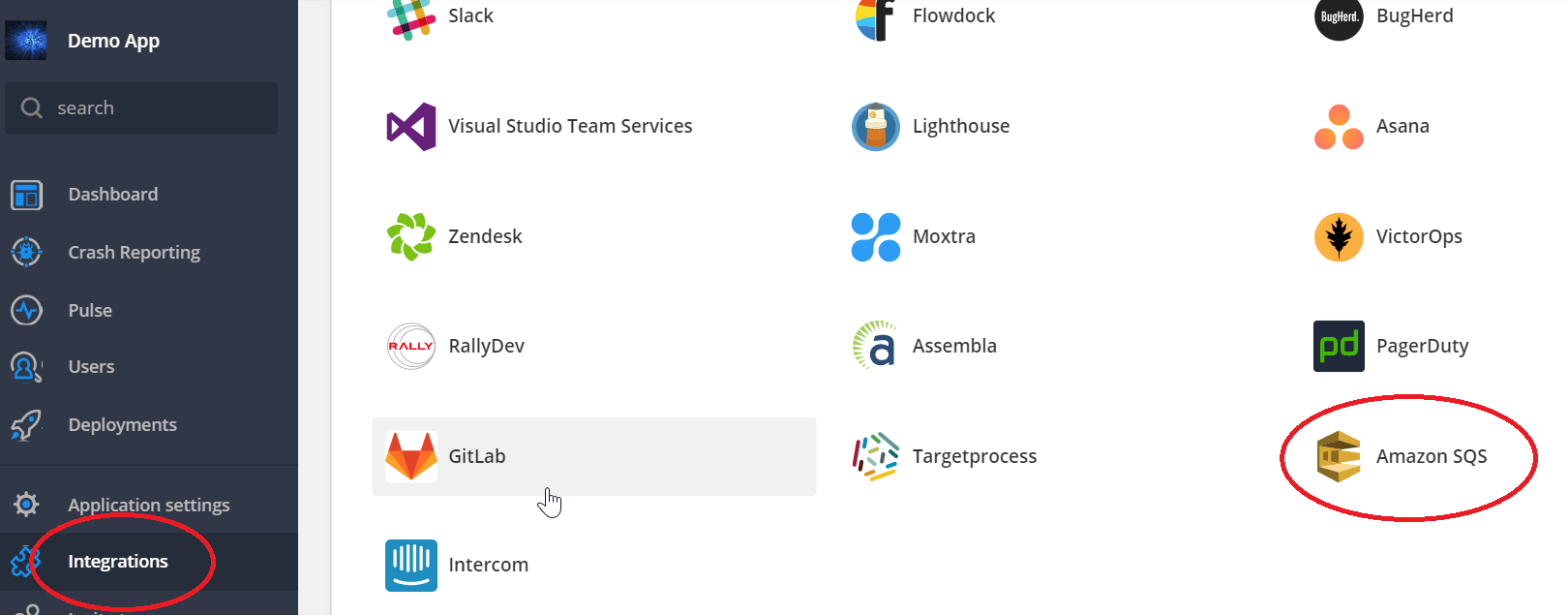This screenshot has height=615, width=1568.
Task: Open the Slack integration
Action: pos(410,15)
